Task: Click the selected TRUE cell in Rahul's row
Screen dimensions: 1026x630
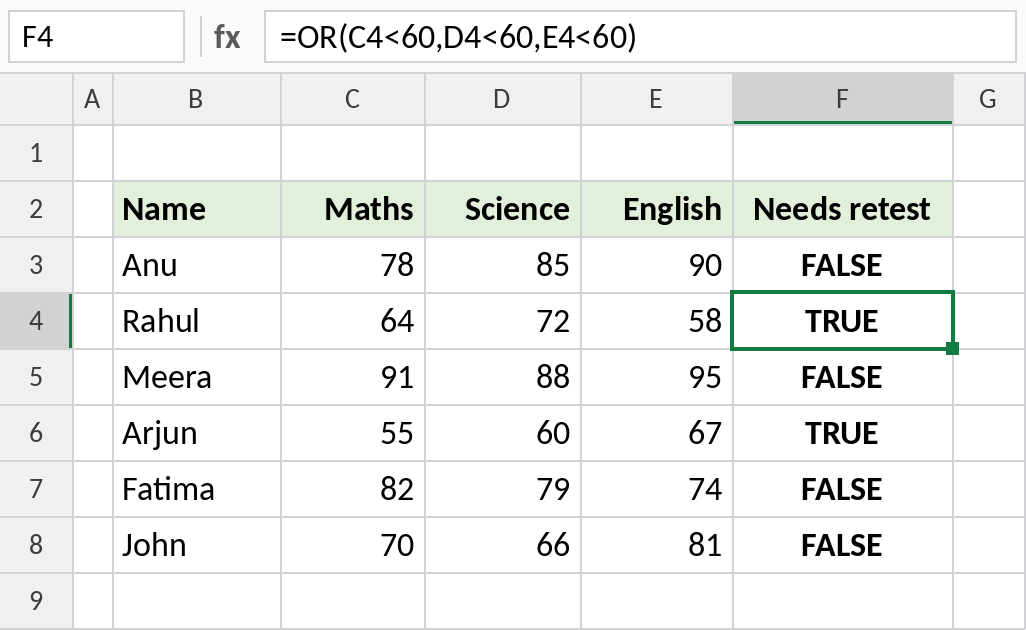Action: coord(843,321)
